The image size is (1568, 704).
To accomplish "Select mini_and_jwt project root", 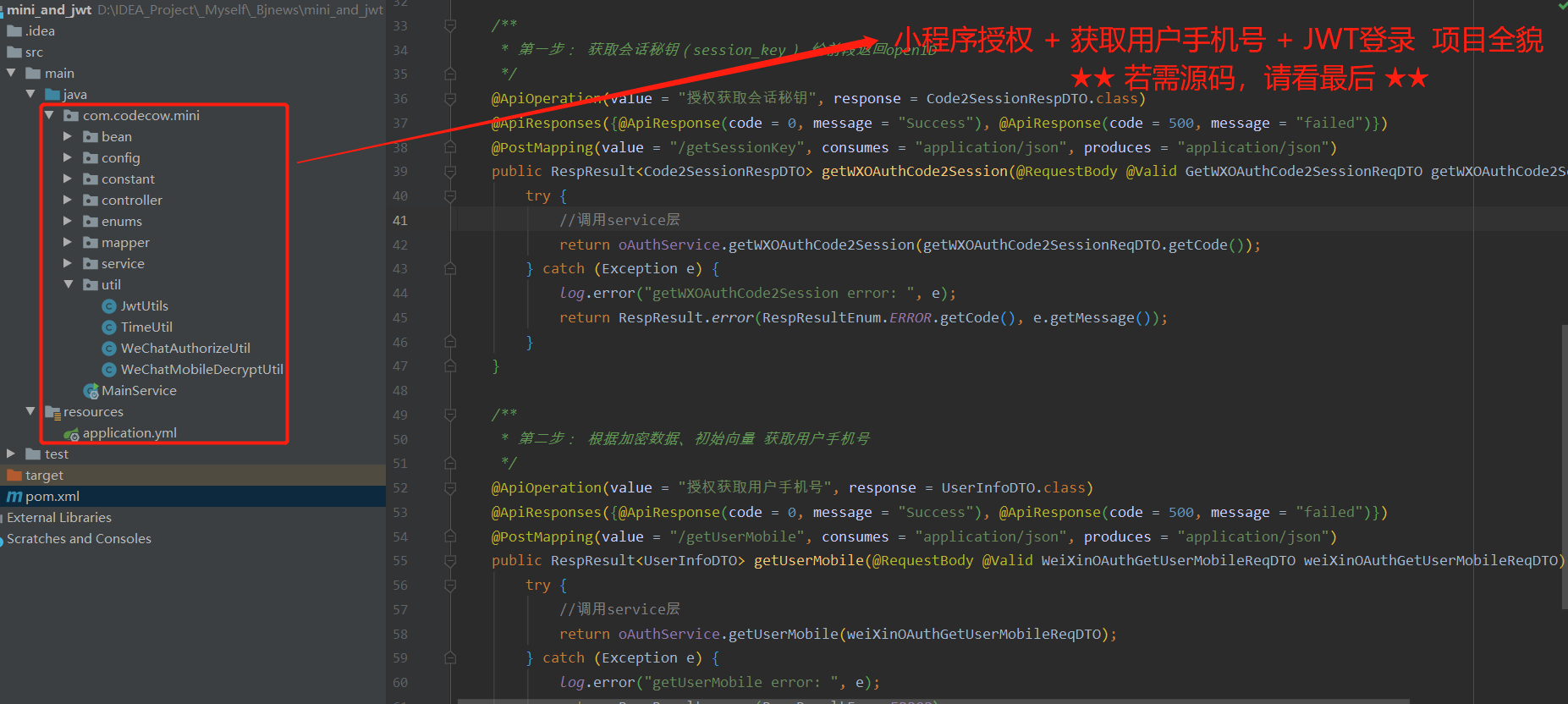I will (49, 10).
